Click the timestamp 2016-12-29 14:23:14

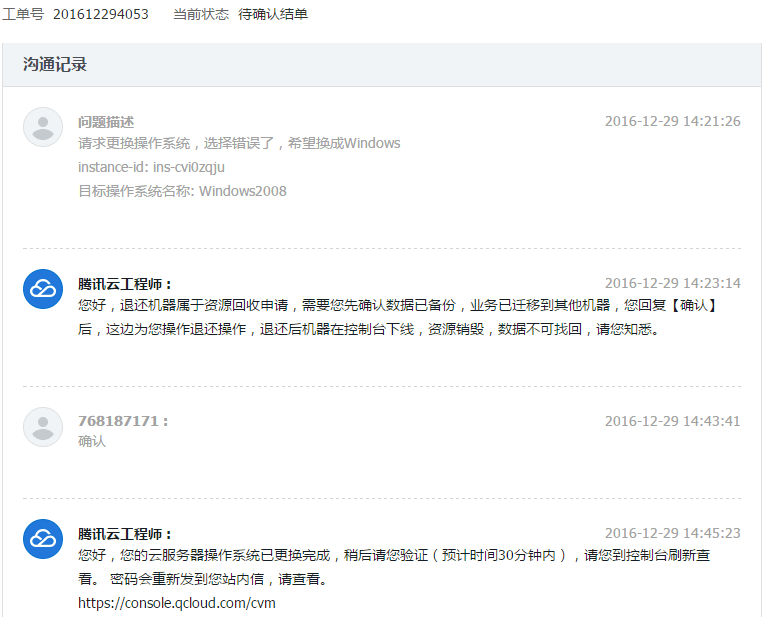click(672, 283)
